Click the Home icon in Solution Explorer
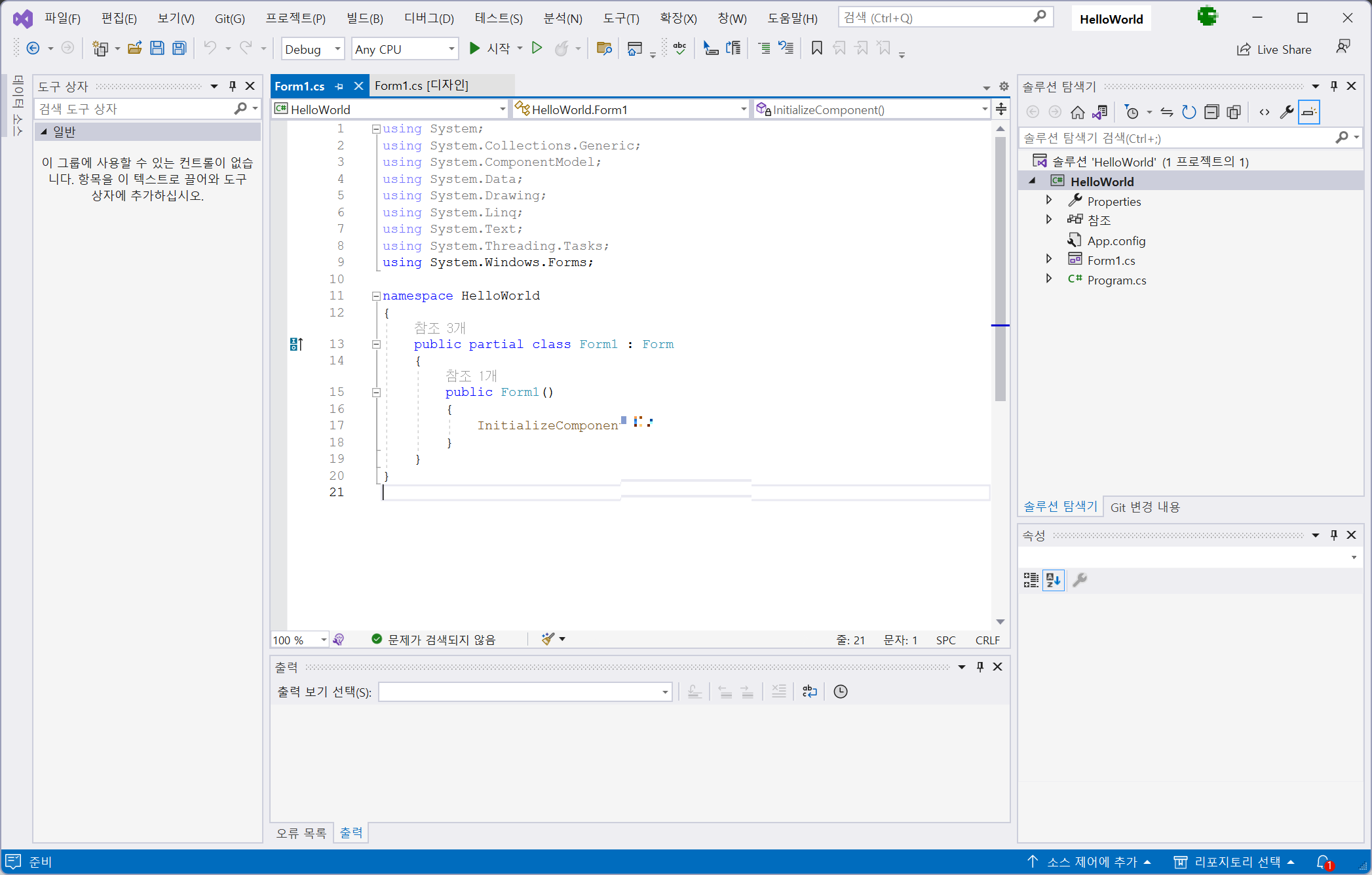Screen dimensions: 1372x875 (x=1077, y=112)
